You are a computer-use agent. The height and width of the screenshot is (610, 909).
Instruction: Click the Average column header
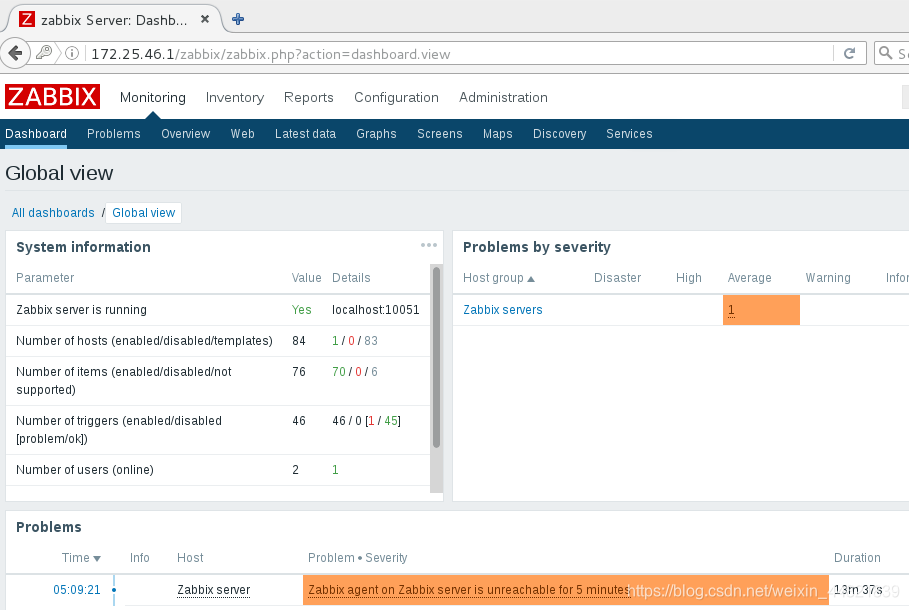tap(750, 278)
